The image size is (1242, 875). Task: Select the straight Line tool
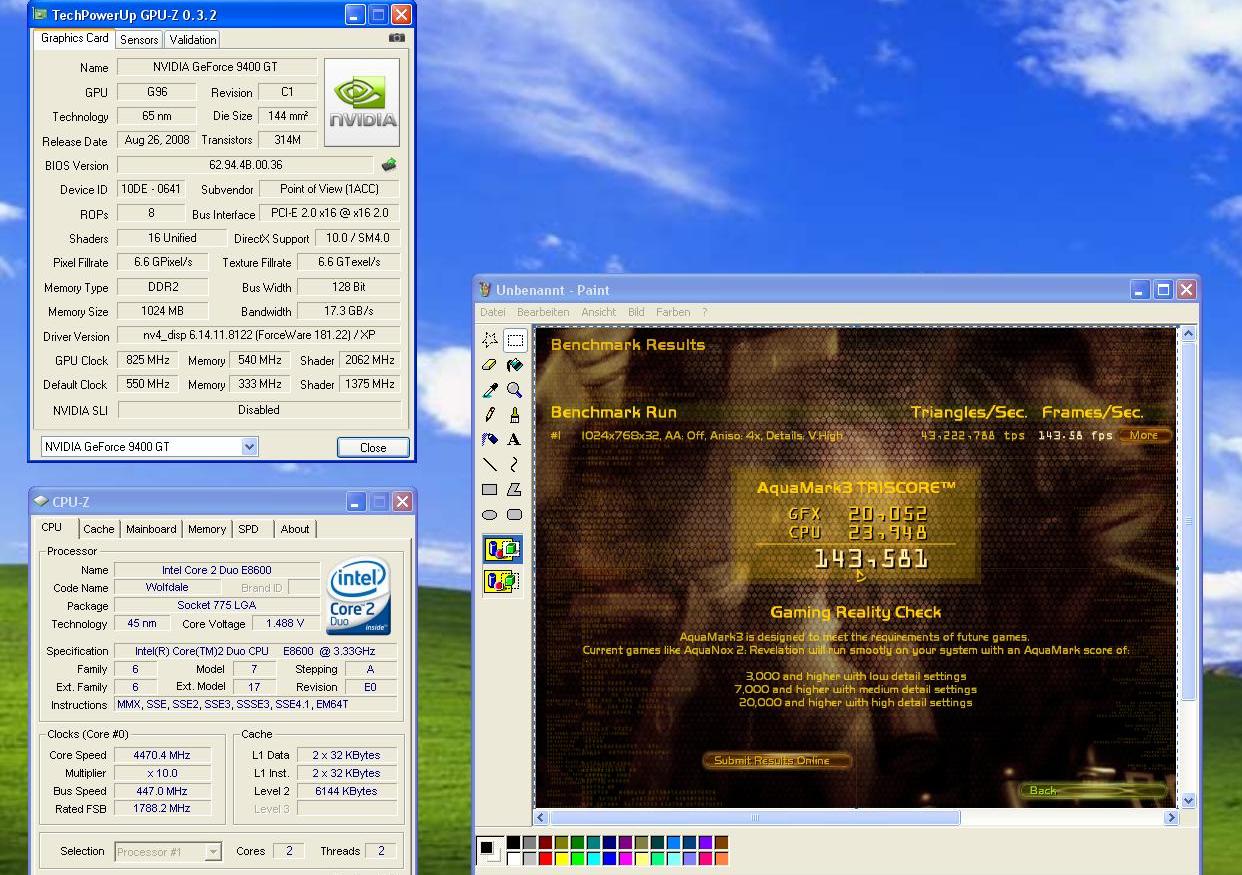tap(490, 465)
